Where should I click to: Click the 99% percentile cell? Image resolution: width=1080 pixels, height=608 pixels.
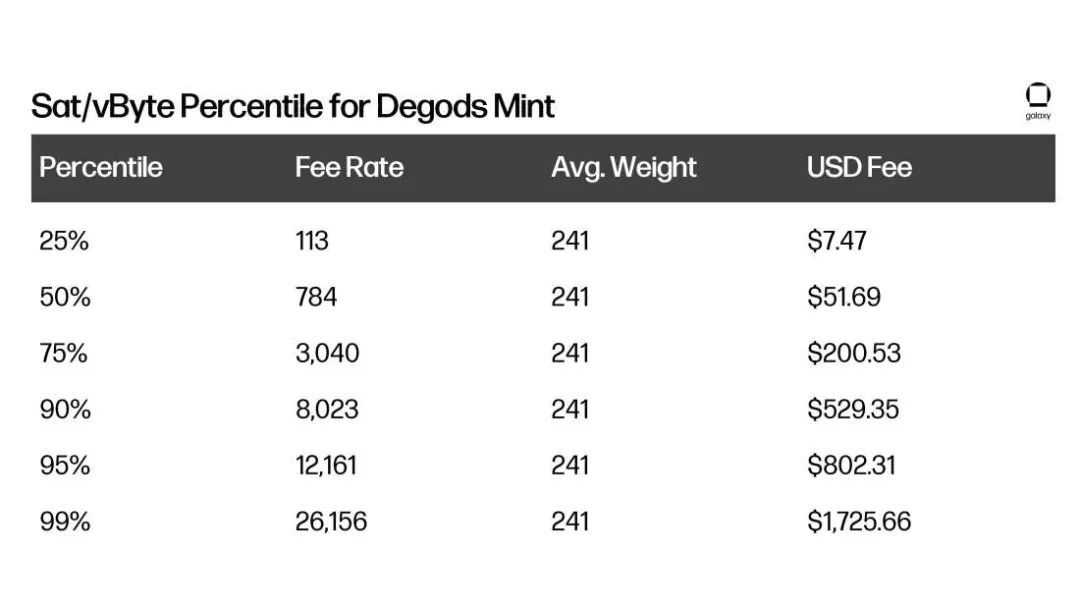point(65,522)
